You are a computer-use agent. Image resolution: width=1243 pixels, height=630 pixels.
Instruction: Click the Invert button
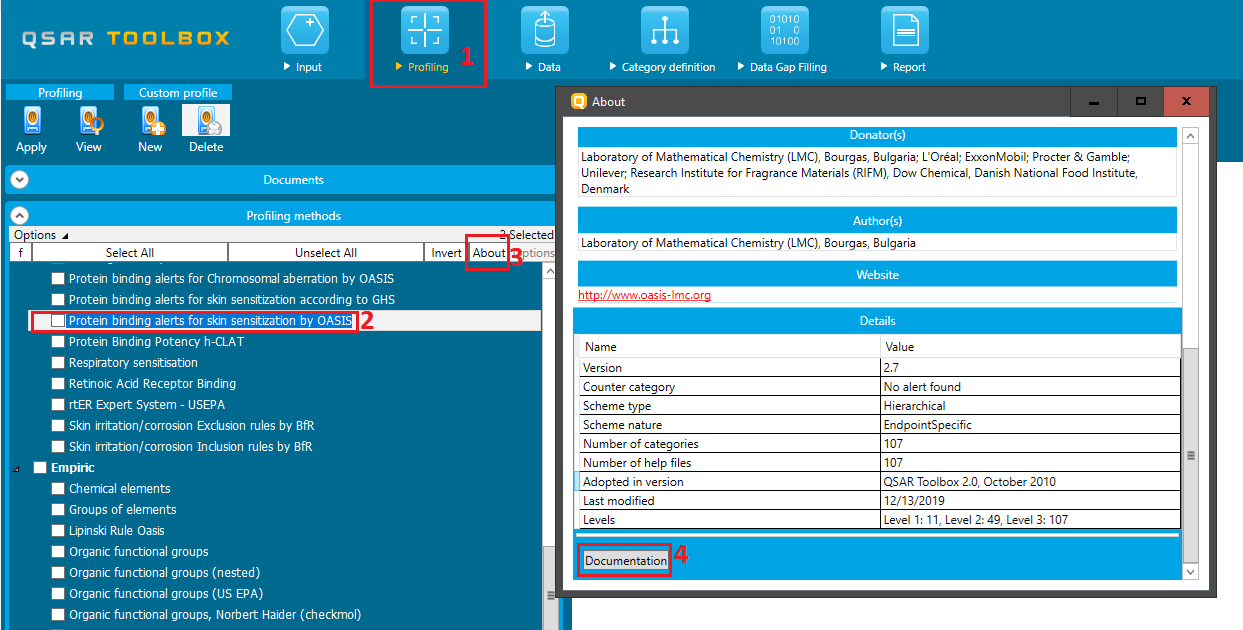446,253
